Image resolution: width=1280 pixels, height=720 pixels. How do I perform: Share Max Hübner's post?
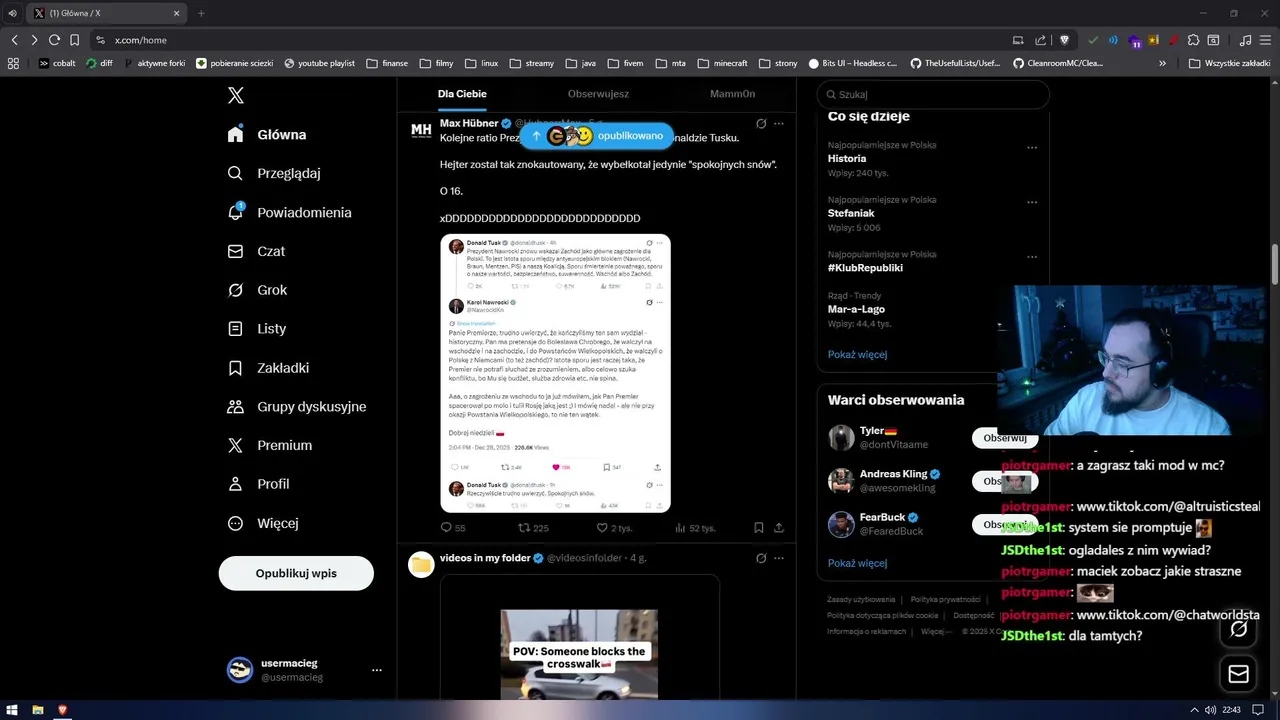(779, 528)
